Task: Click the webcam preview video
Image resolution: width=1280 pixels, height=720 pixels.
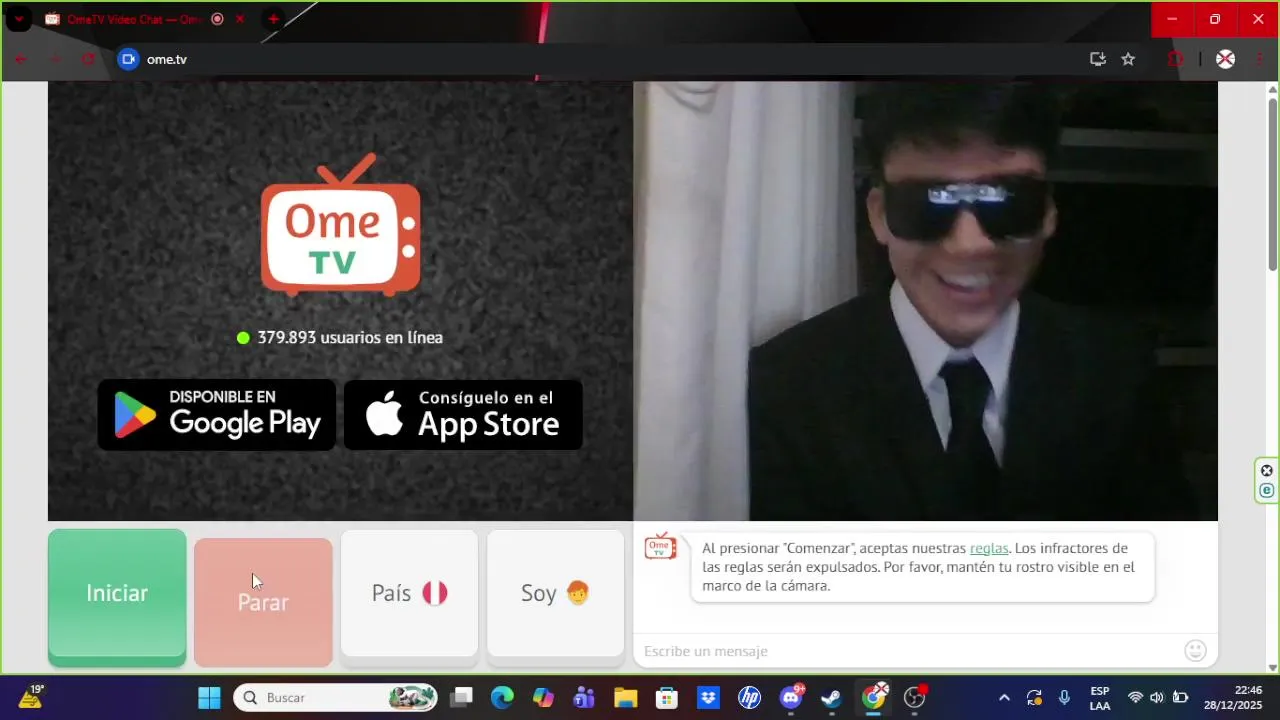Action: click(925, 301)
